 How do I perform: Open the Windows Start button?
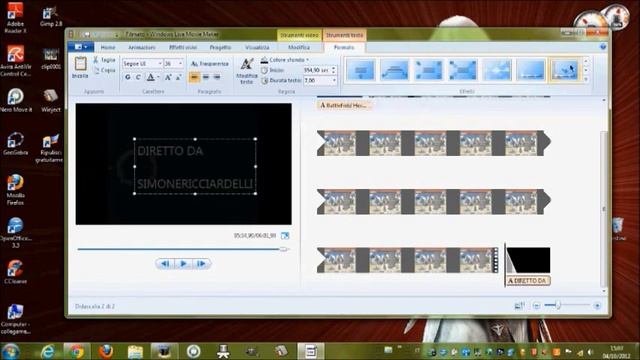pos(11,351)
